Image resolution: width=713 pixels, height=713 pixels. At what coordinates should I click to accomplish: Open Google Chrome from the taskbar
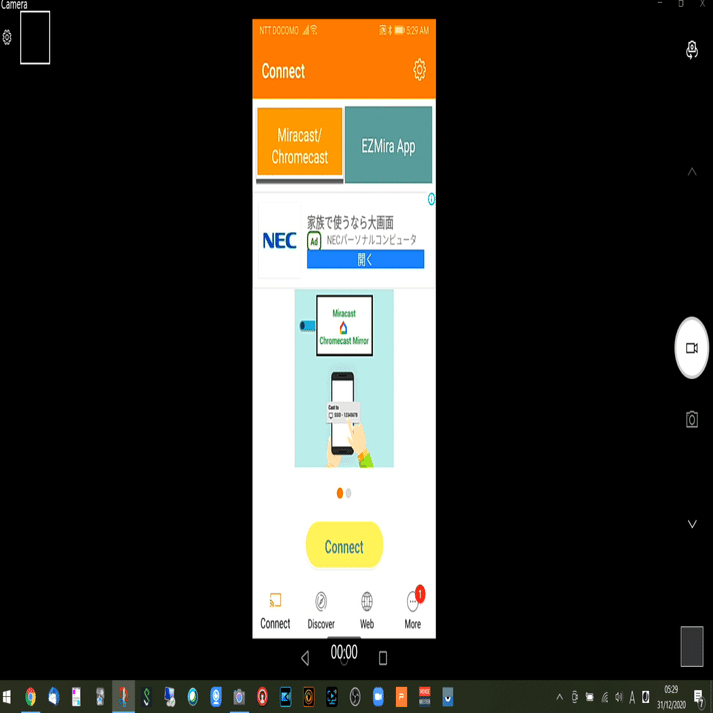(x=30, y=697)
